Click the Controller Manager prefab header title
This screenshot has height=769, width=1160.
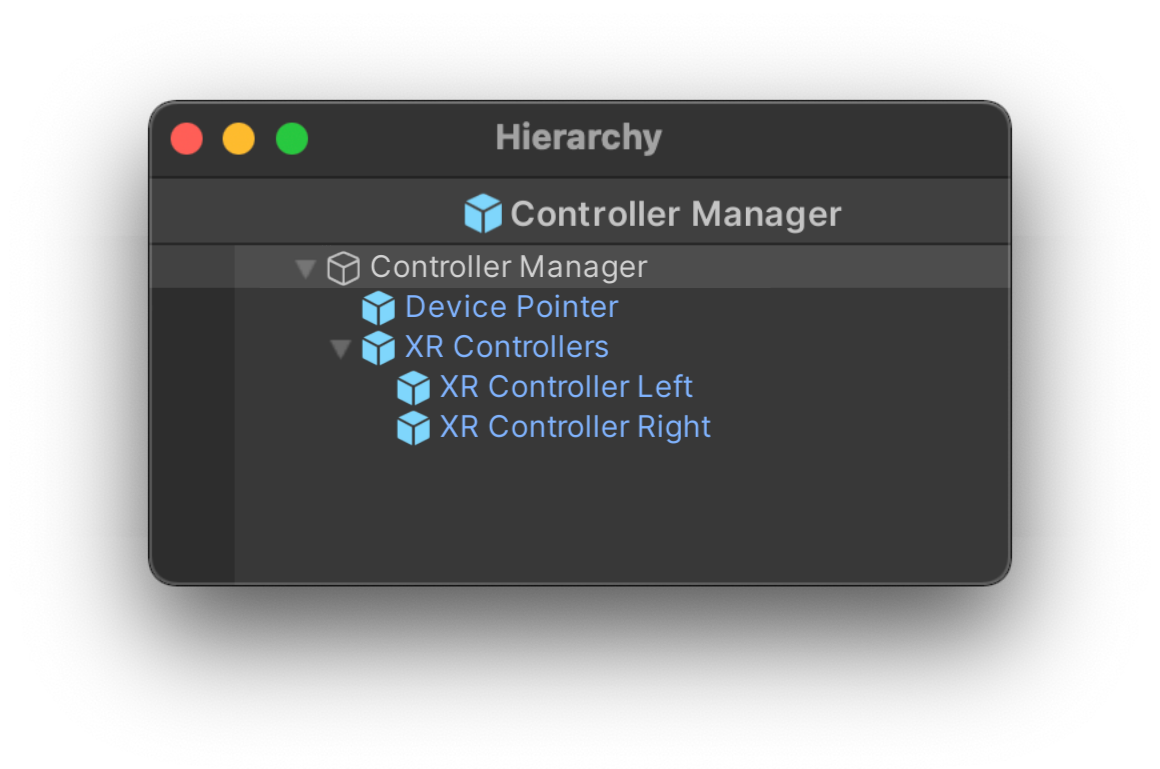click(x=676, y=214)
